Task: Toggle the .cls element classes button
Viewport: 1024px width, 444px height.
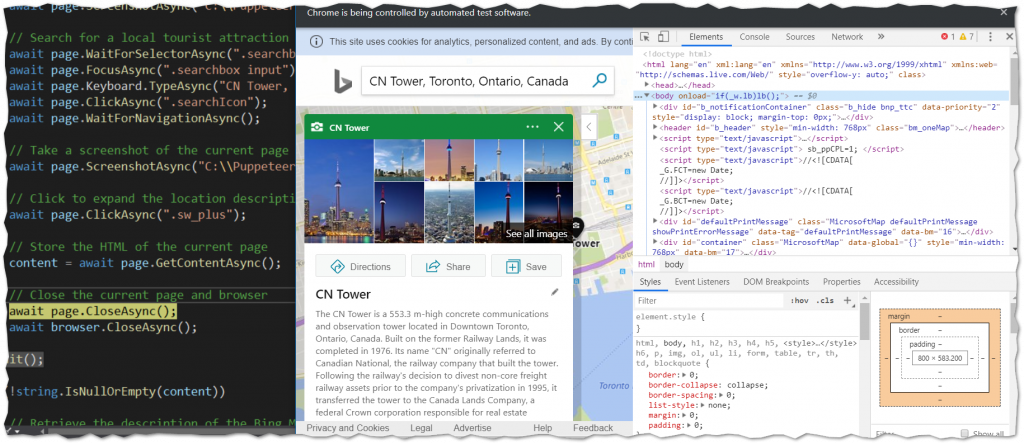Action: pyautogui.click(x=825, y=301)
